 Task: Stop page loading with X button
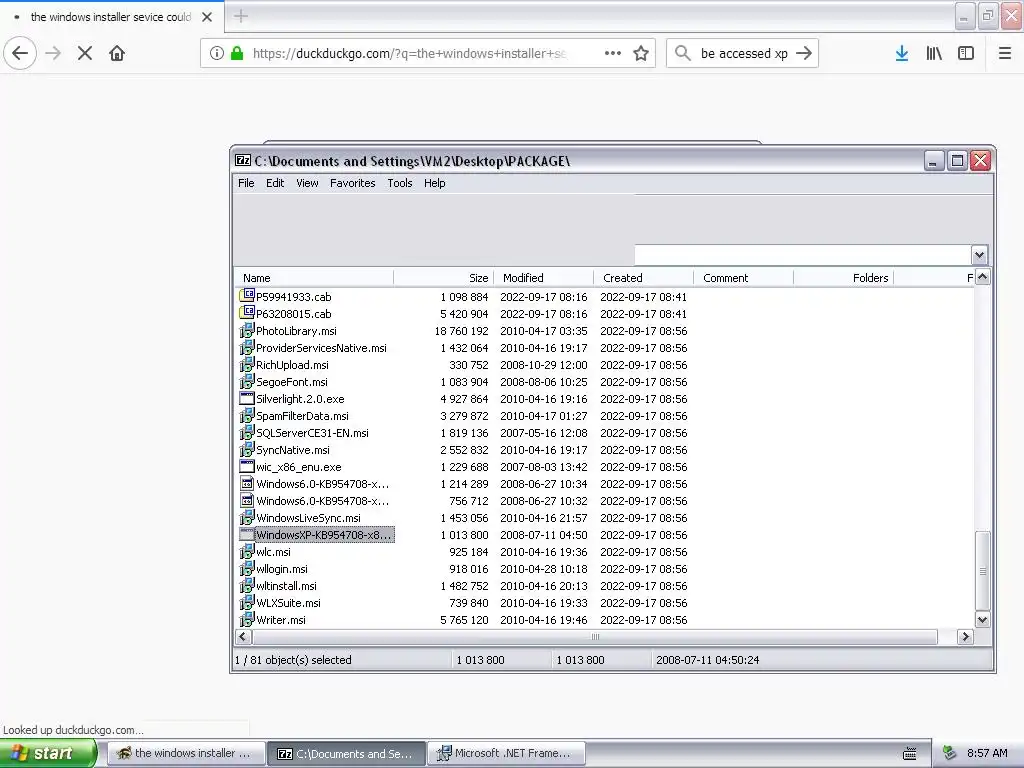pyautogui.click(x=85, y=53)
